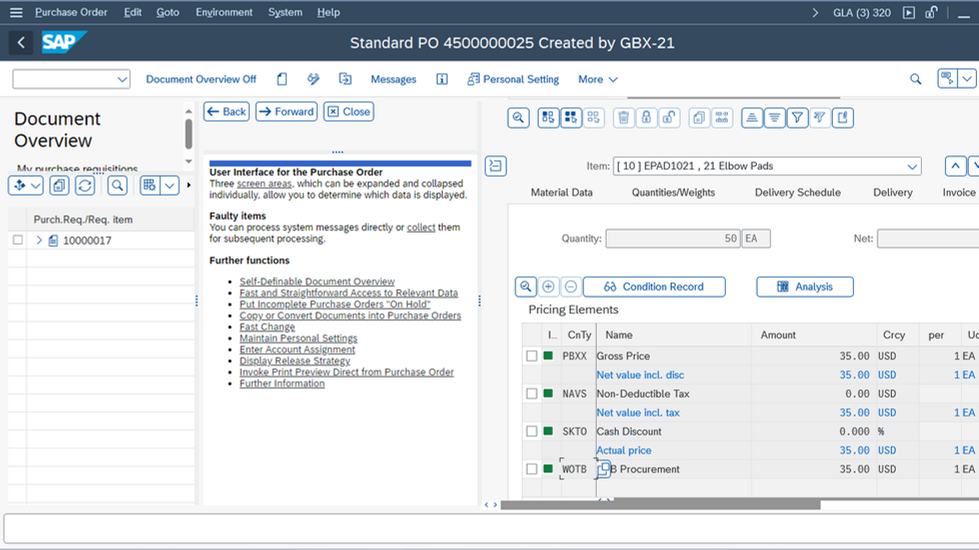Show more Document Overview toolbar buttons arrow
Screen dimensions: 979x550
[189, 185]
